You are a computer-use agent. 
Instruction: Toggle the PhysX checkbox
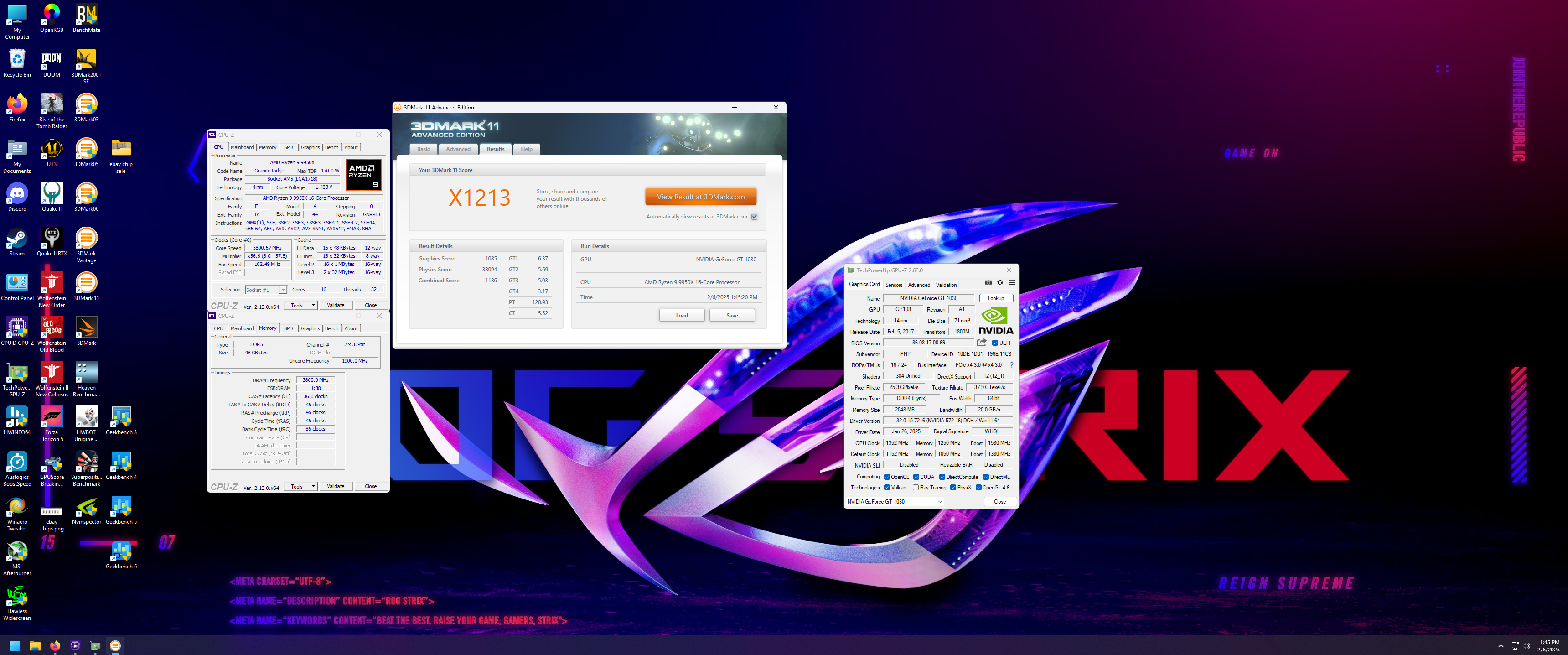[x=953, y=488]
